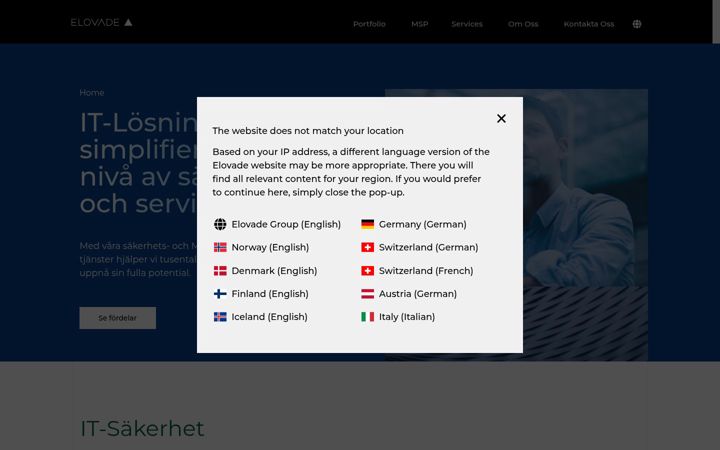This screenshot has height=450, width=720.
Task: Select the Austria (German) link
Action: pos(418,293)
